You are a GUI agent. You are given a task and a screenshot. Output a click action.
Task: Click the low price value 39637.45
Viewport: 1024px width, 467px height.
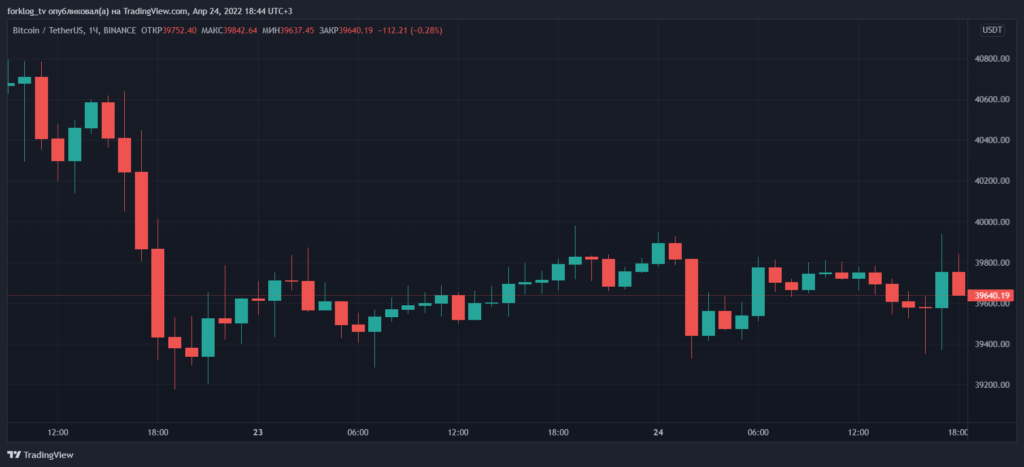point(295,31)
